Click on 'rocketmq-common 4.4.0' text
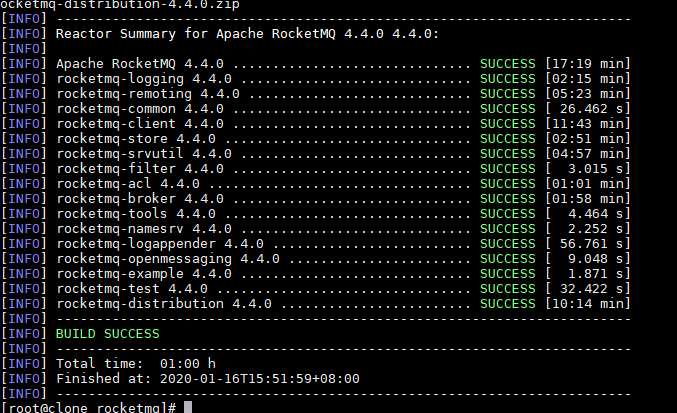The width and height of the screenshot is (677, 413). (x=140, y=109)
